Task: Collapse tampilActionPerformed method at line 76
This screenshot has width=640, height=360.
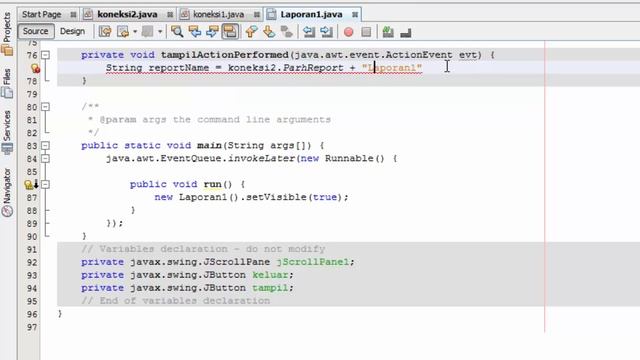Action: click(45, 55)
